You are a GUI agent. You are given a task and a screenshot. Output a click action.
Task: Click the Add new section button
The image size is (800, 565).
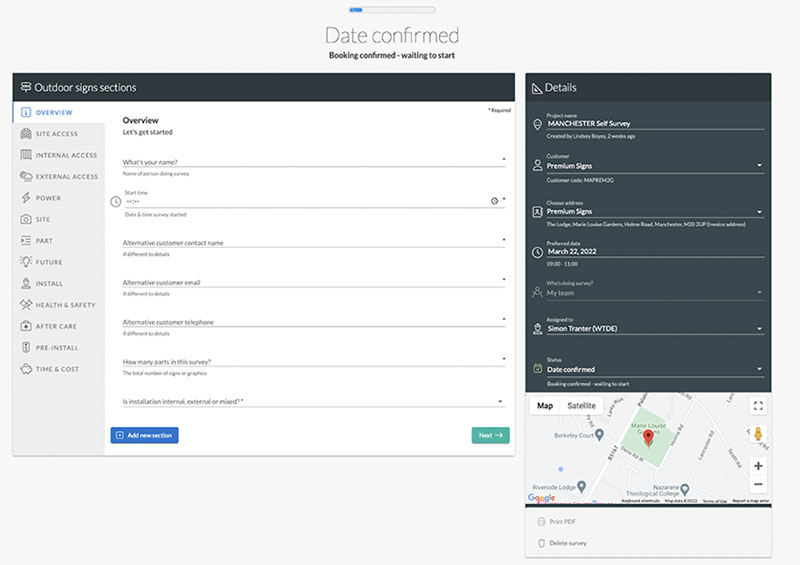coord(144,435)
